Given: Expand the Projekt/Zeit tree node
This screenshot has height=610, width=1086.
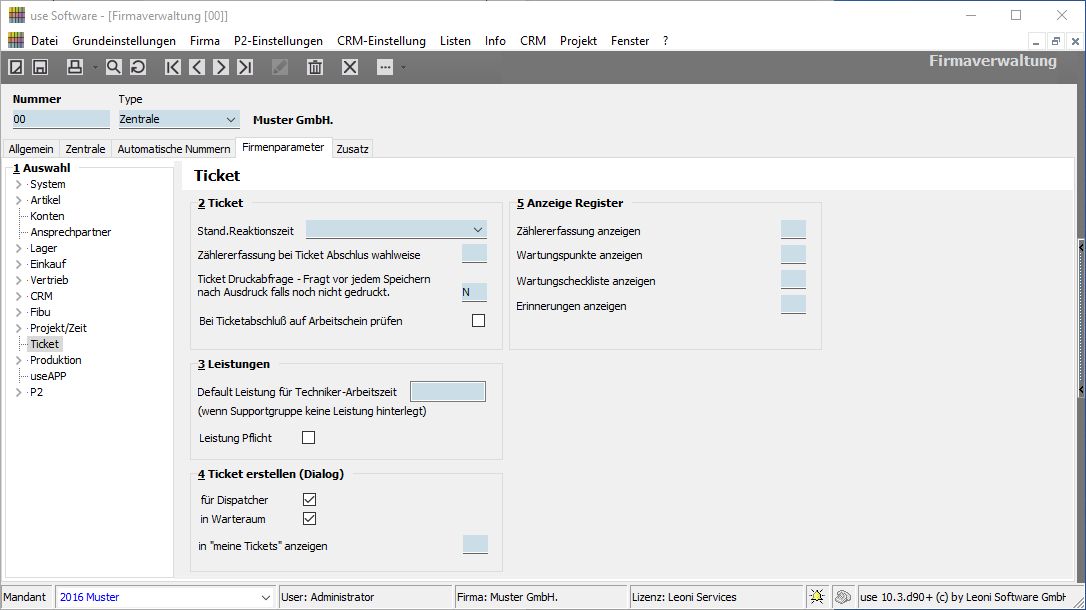Looking at the screenshot, I should (x=19, y=328).
